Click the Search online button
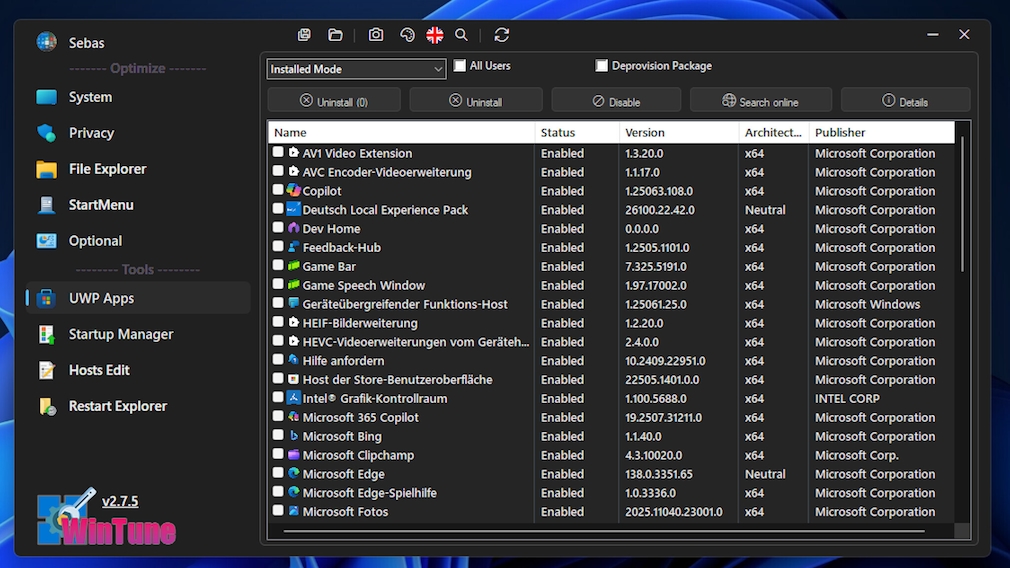The width and height of the screenshot is (1010, 568). coord(761,101)
